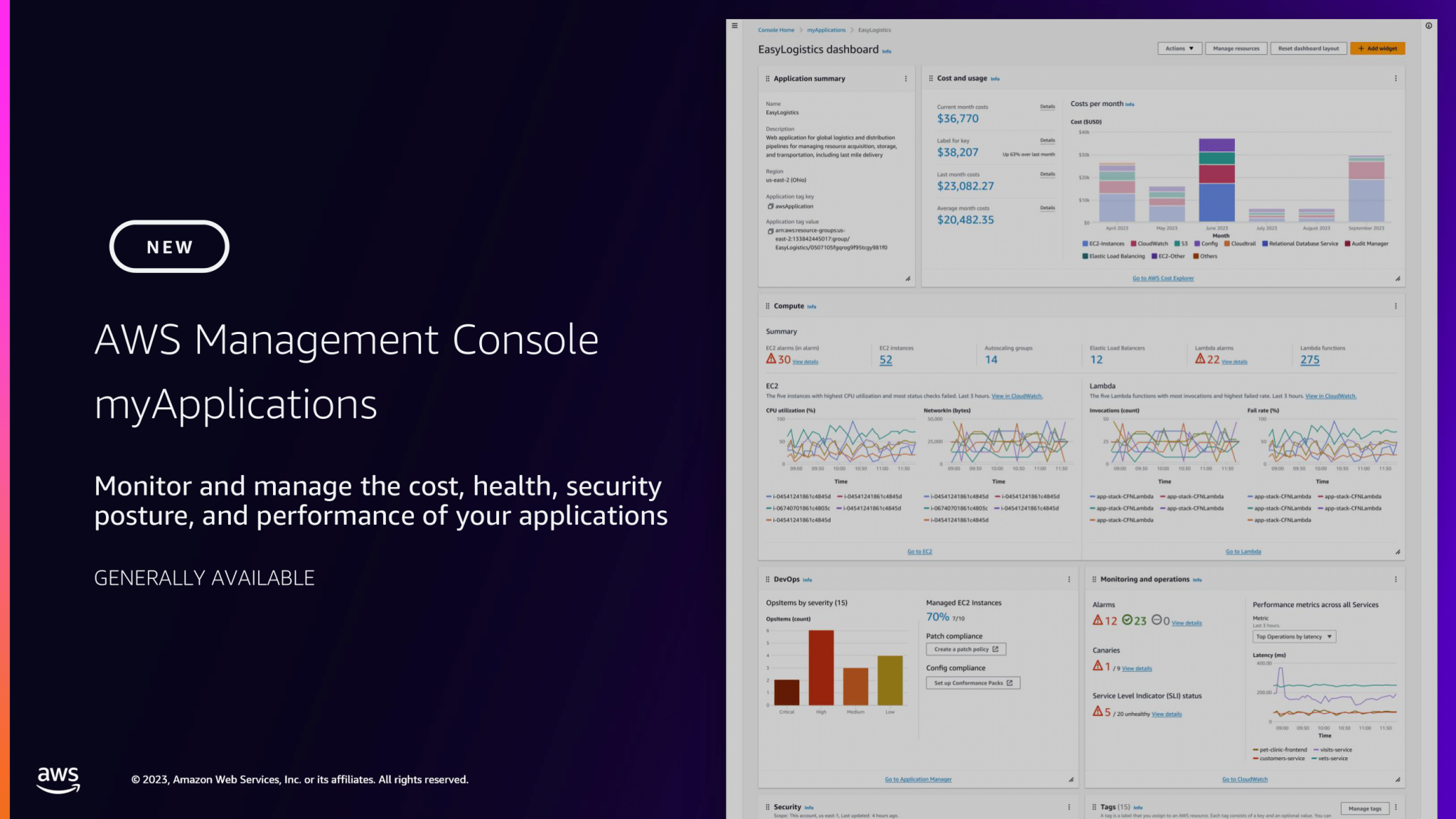The image size is (1456, 819).
Task: Click CloudWatch legend color swatch
Action: coord(1133,244)
